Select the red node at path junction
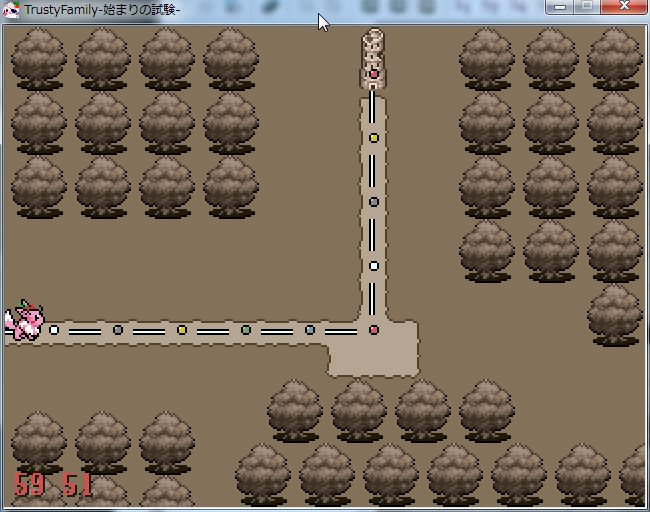 coord(374,330)
